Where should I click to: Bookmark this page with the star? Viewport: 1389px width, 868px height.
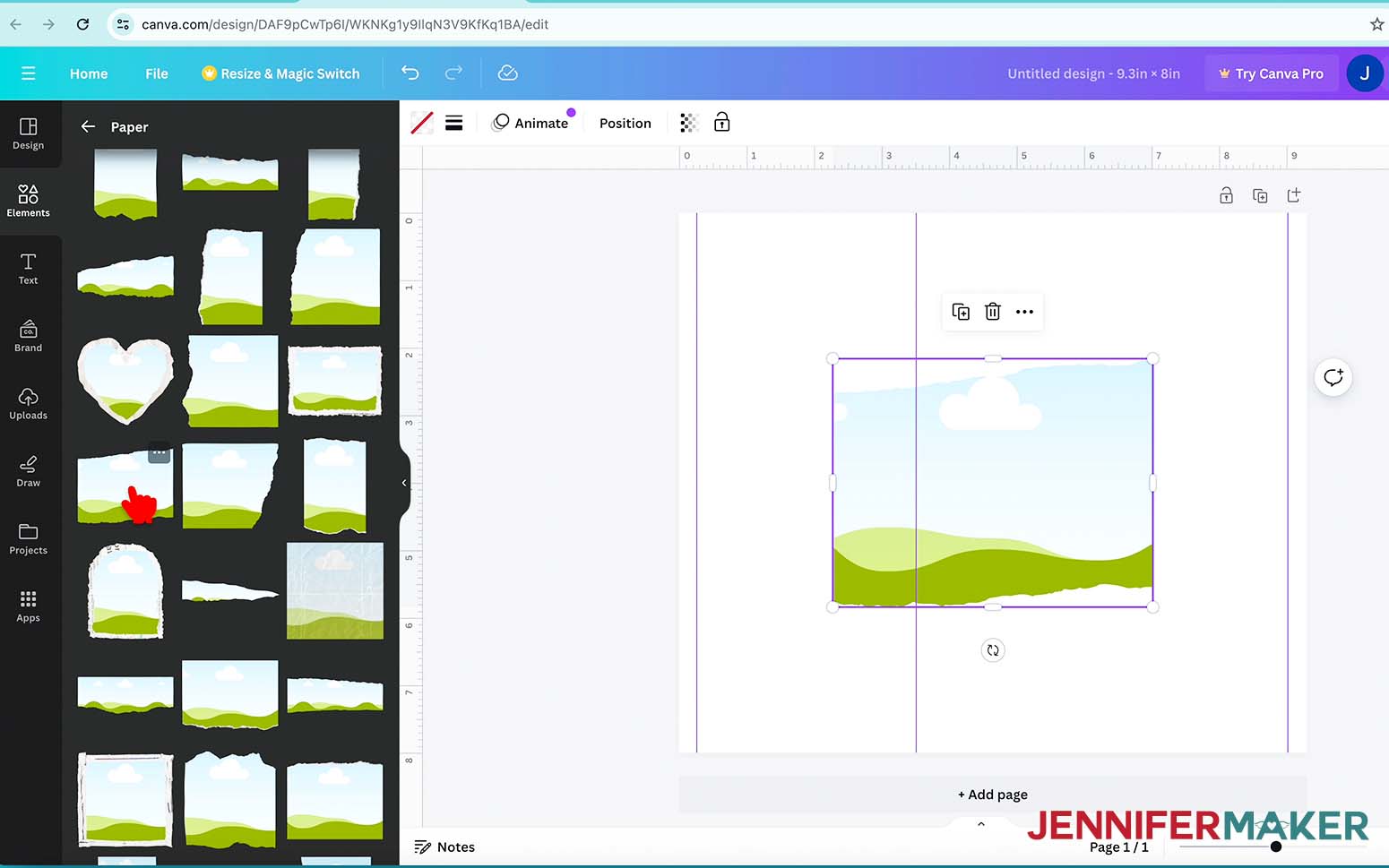(1376, 24)
